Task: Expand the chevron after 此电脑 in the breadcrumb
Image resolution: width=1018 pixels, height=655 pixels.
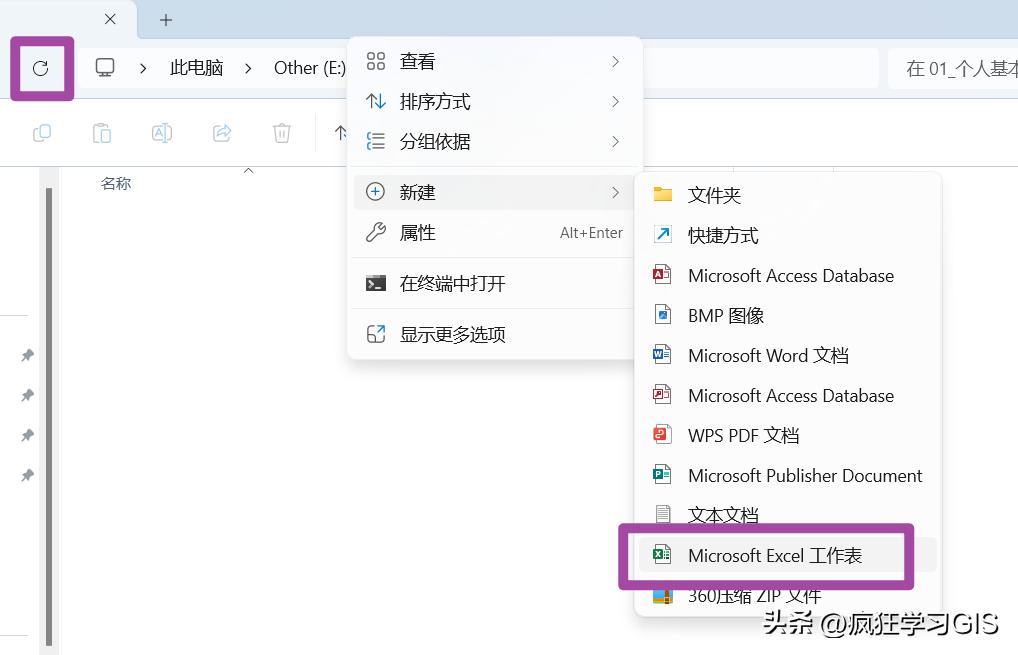Action: (x=248, y=68)
